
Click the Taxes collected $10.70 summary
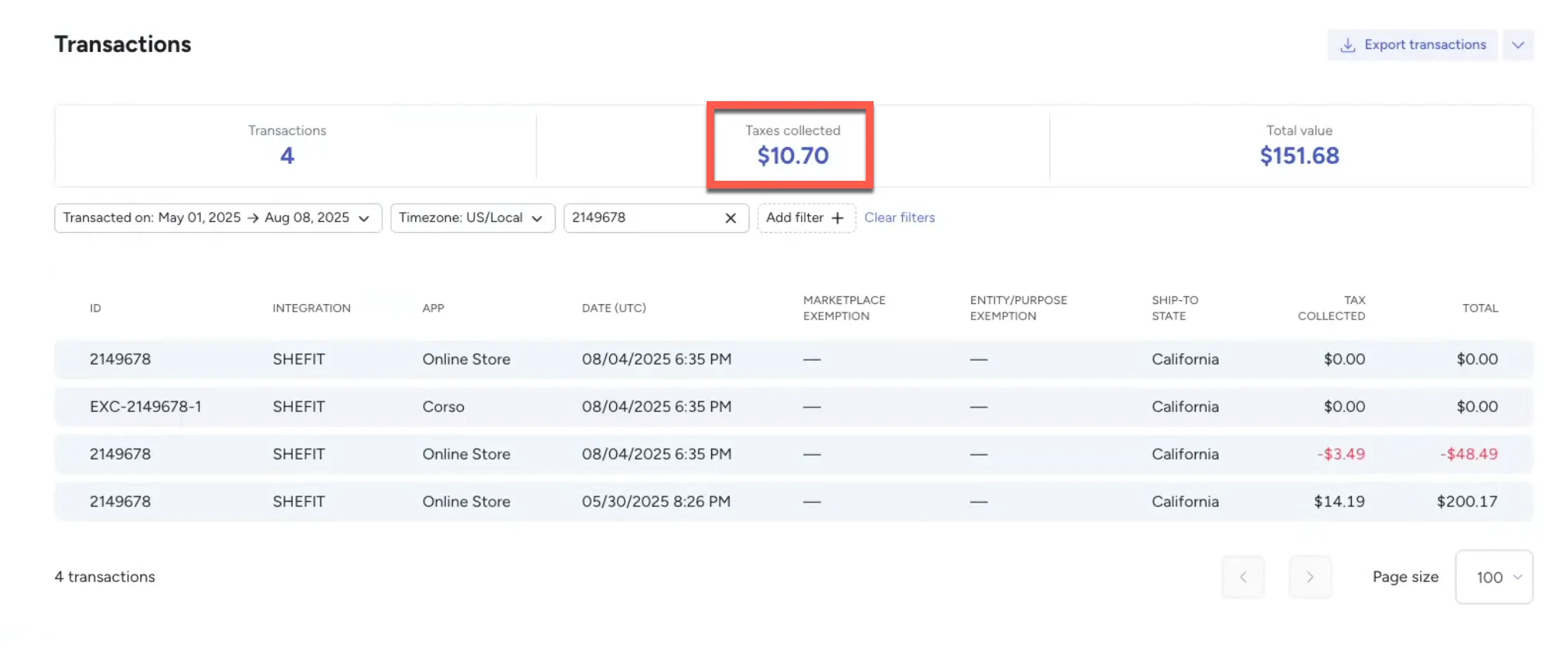coord(792,146)
